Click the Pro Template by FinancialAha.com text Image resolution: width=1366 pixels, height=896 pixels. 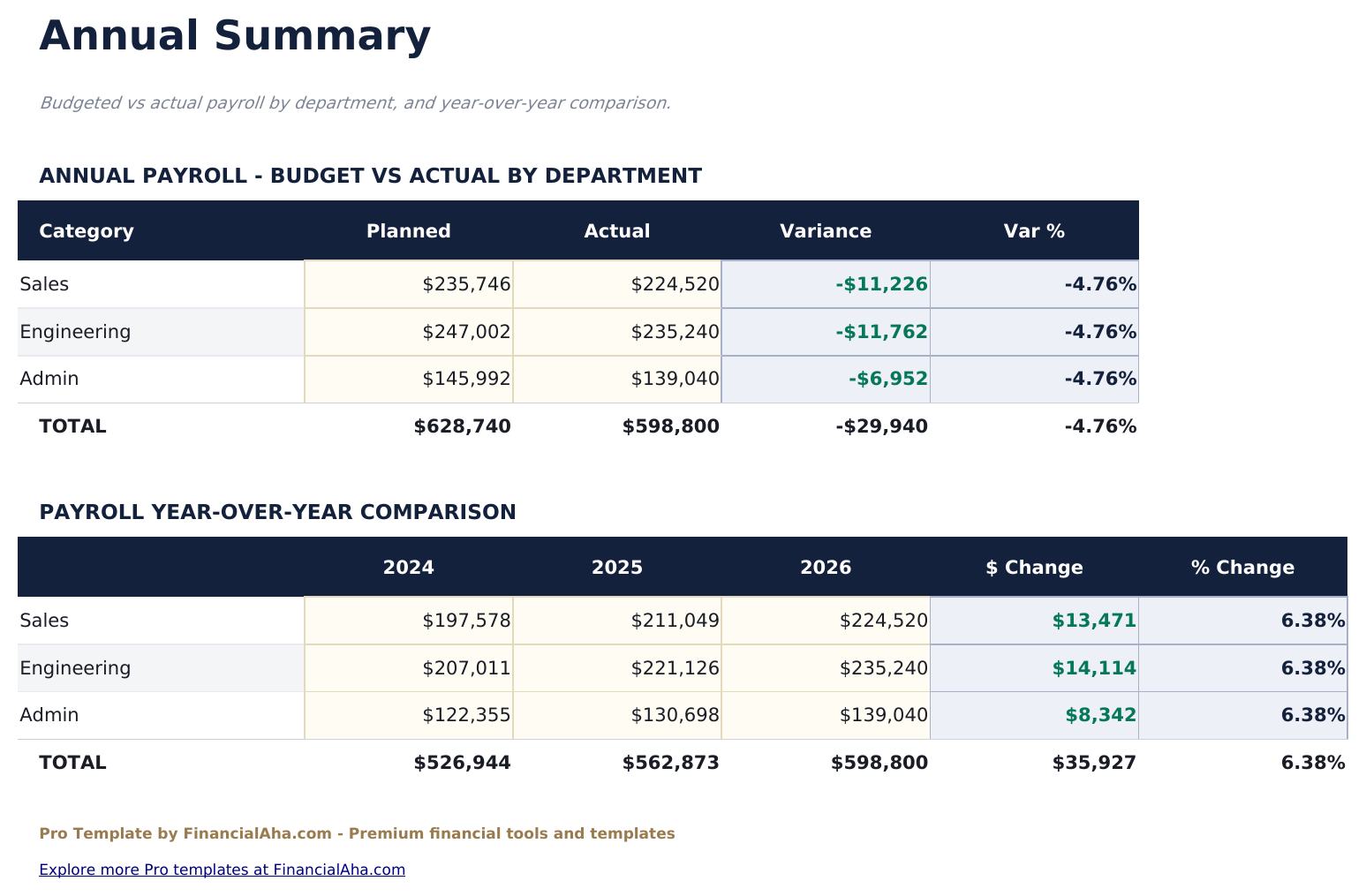357,833
